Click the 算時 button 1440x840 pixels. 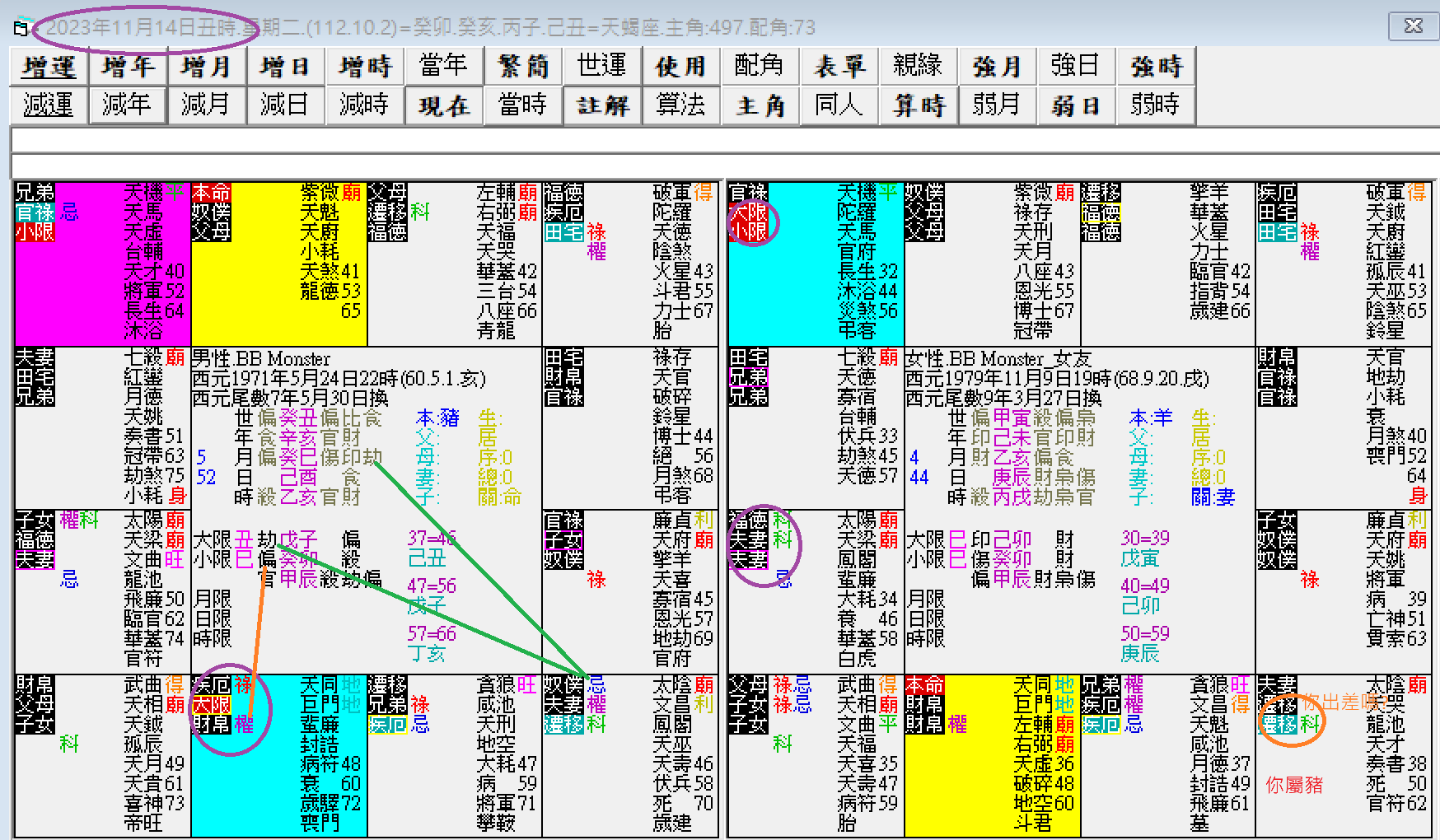[x=919, y=105]
